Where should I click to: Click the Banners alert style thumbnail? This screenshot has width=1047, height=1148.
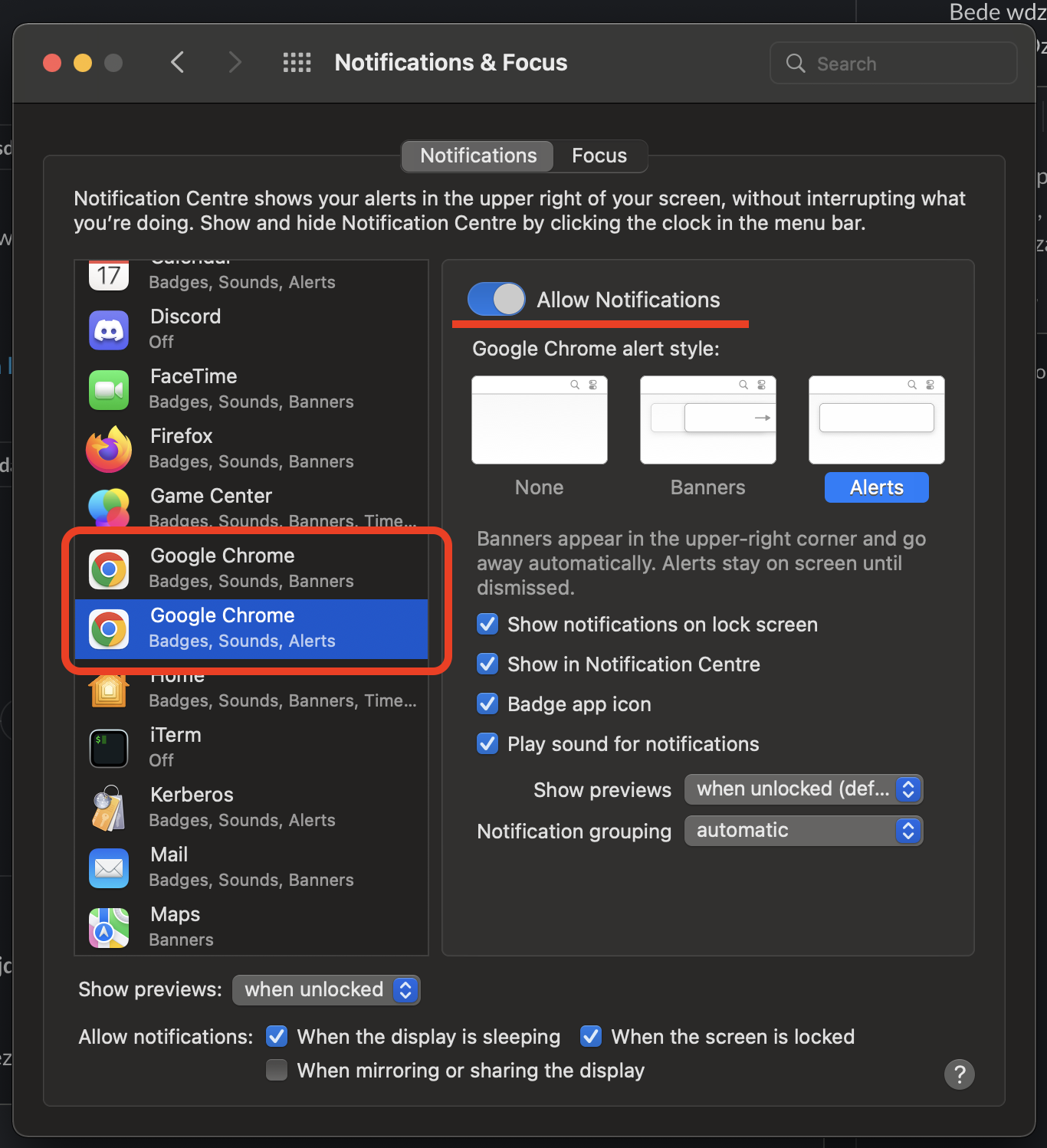tap(708, 420)
